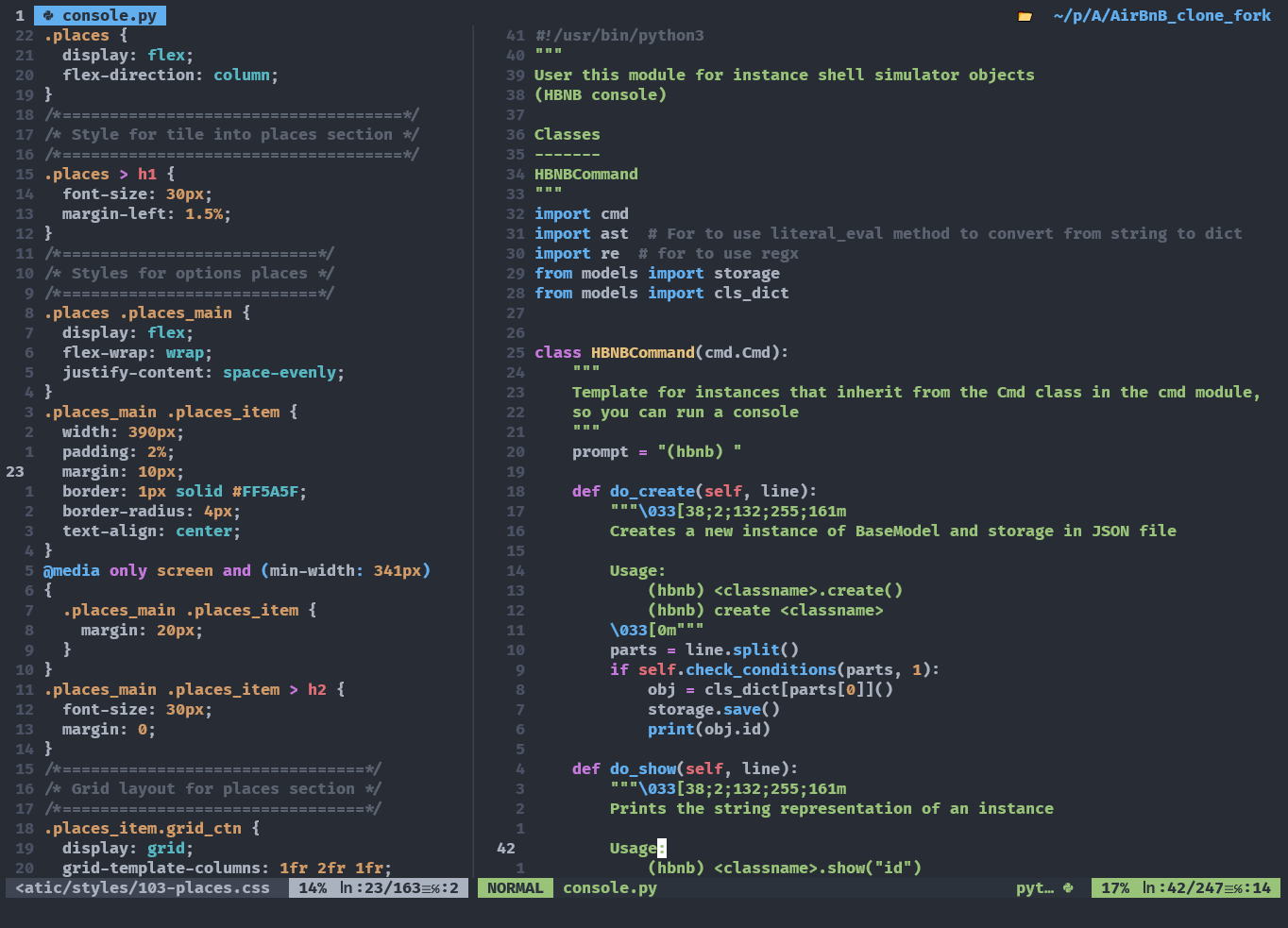Click the 'Styles for options places' comment
The width and height of the screenshot is (1288, 928).
coord(189,274)
